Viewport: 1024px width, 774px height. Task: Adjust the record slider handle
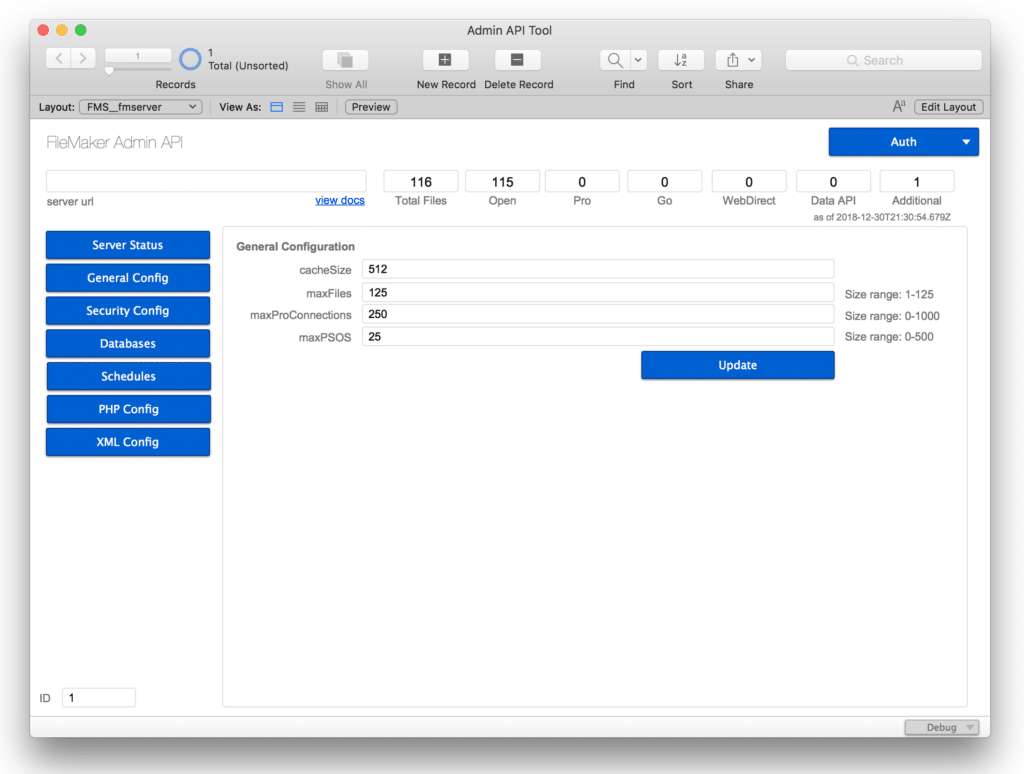pyautogui.click(x=110, y=71)
